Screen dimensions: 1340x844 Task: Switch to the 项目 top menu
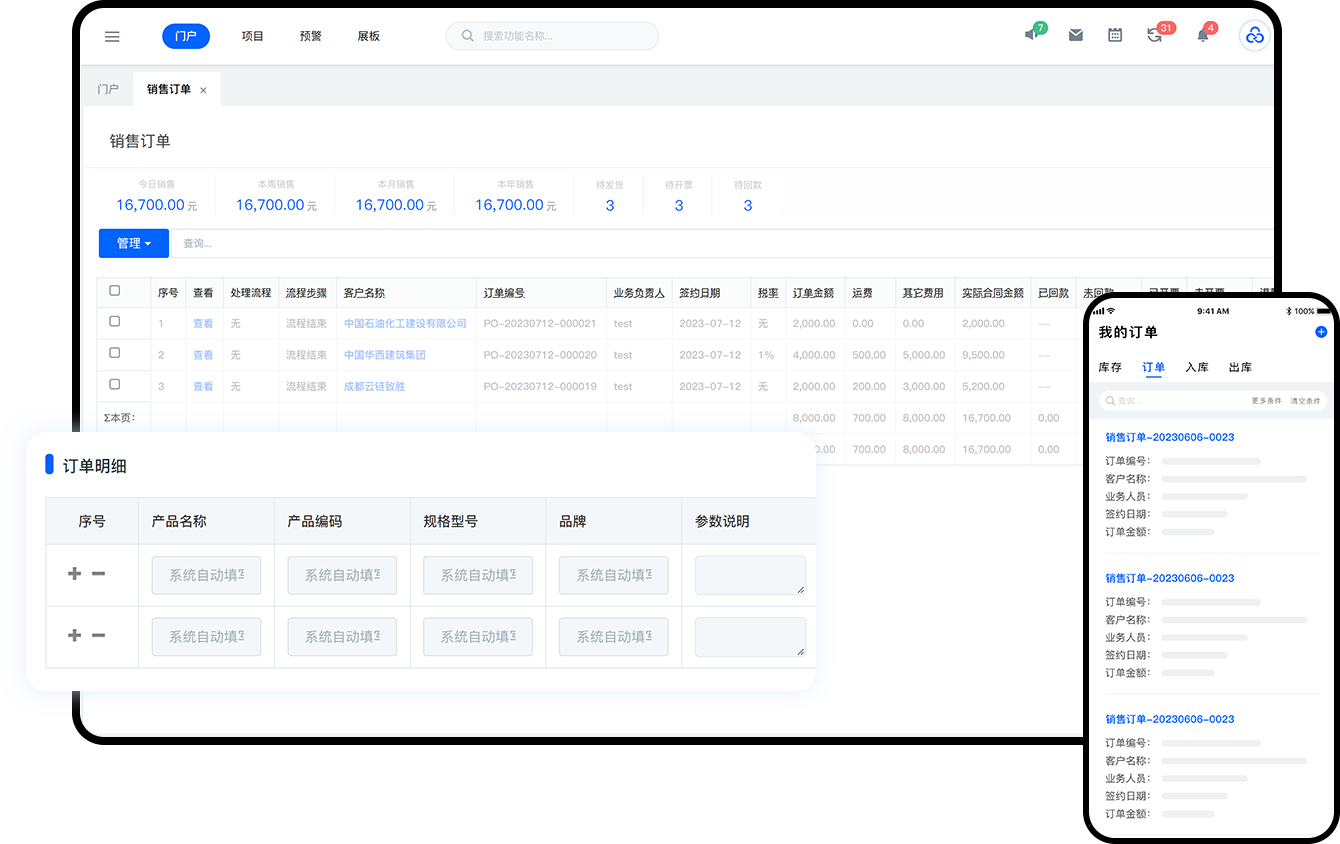click(x=252, y=37)
